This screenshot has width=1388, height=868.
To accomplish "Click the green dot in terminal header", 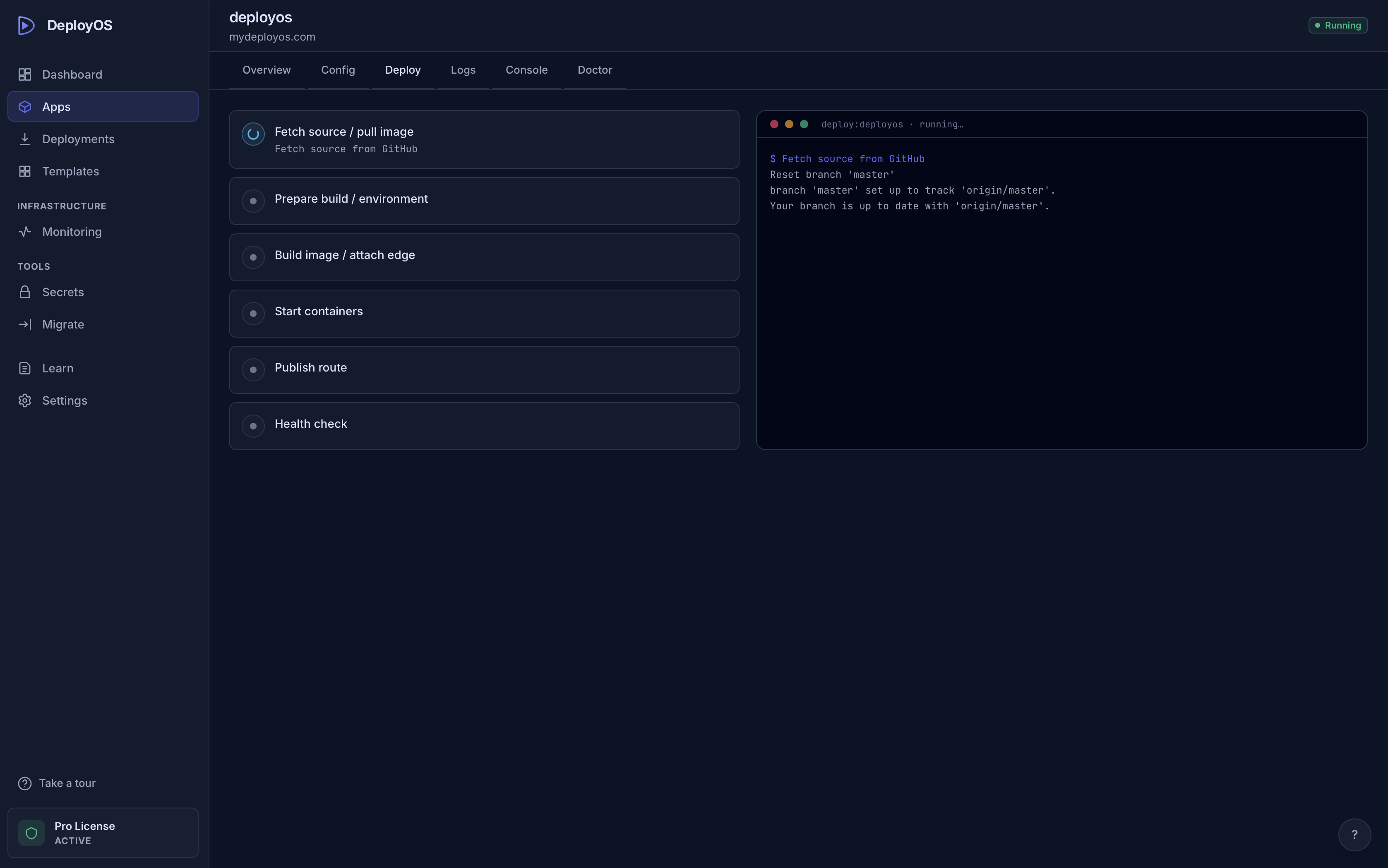I will point(804,124).
